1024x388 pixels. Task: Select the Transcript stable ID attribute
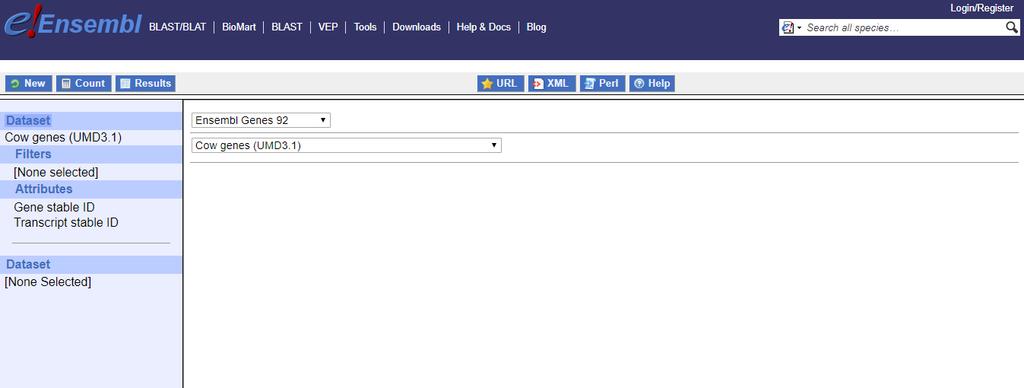[66, 223]
